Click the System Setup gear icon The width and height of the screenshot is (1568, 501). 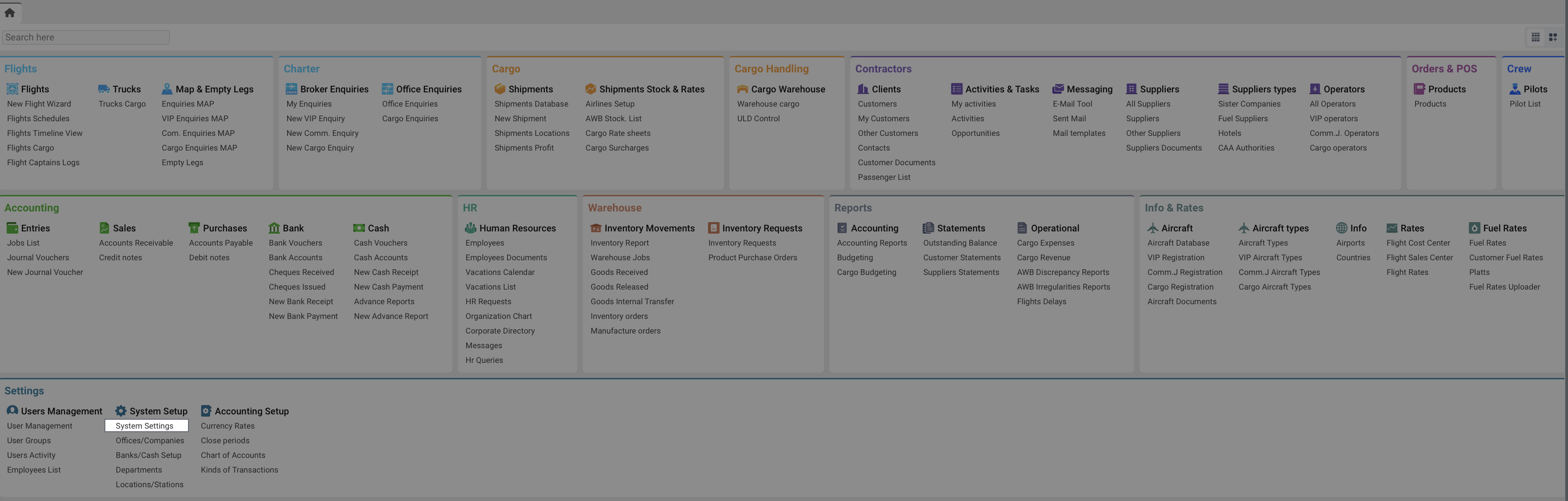(121, 410)
